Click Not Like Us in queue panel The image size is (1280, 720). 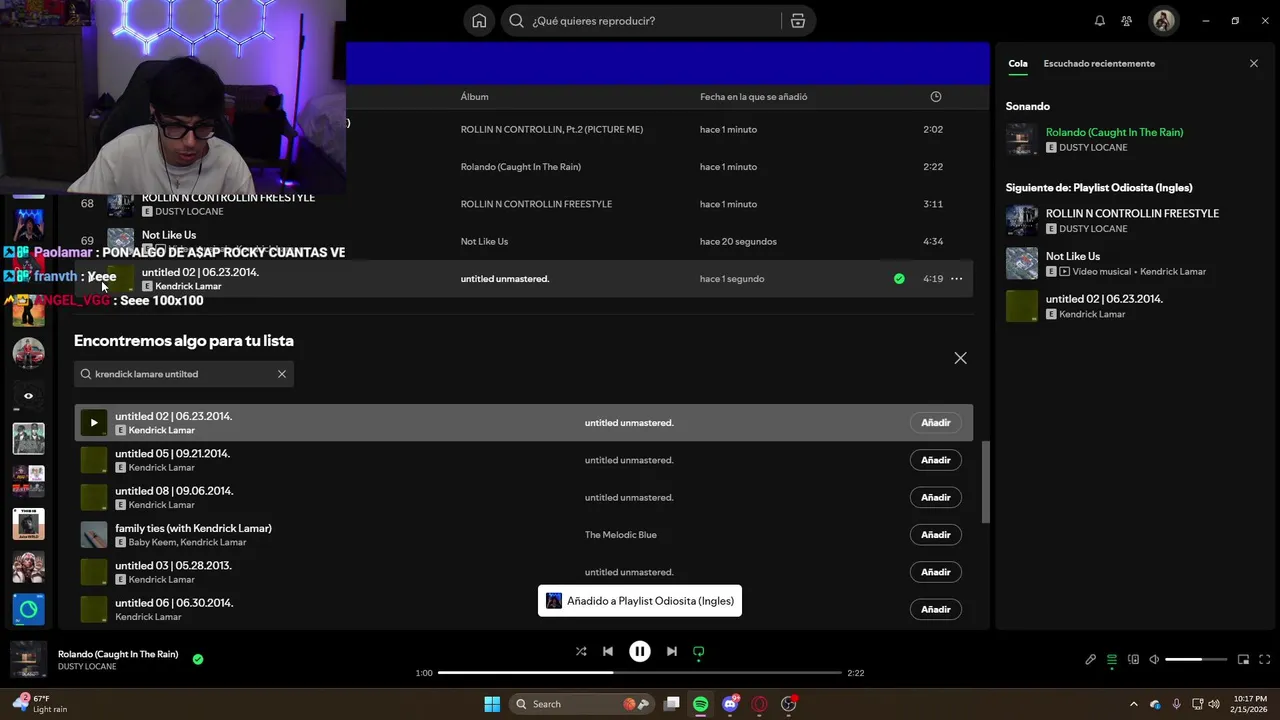(1073, 256)
